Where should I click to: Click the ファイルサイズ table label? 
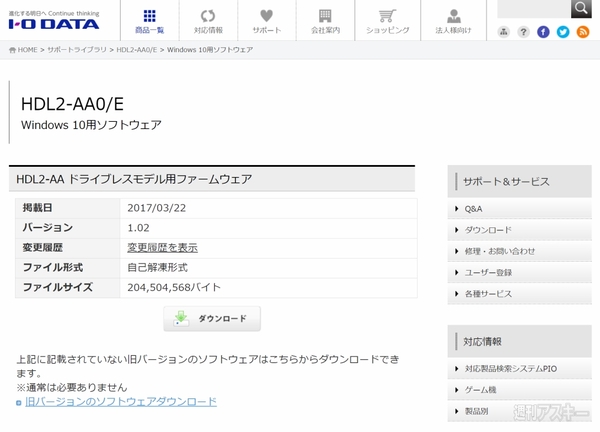58,287
